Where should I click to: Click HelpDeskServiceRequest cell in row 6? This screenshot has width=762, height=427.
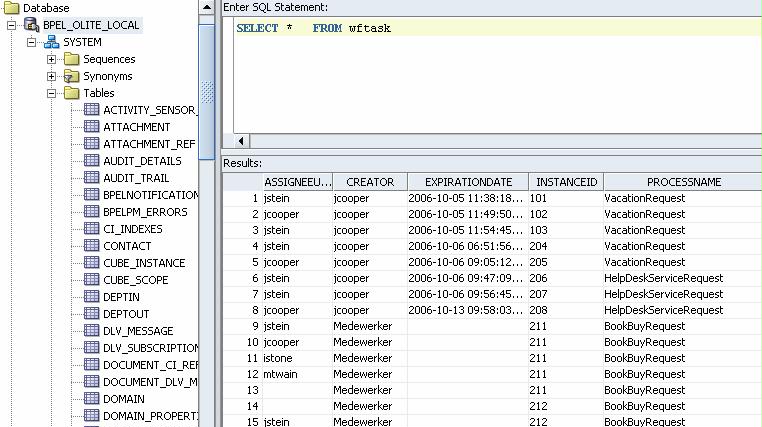click(x=663, y=278)
